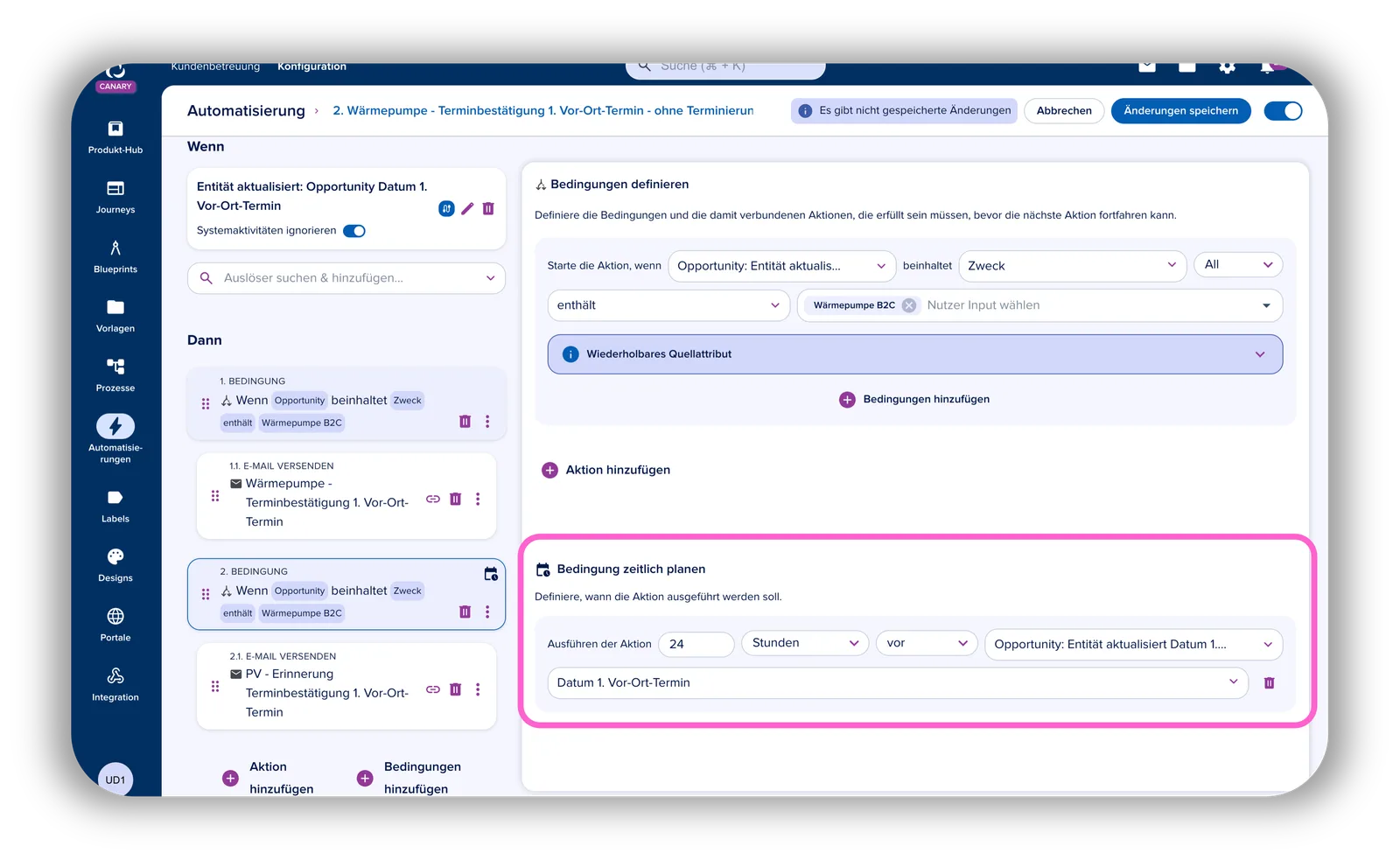The height and width of the screenshot is (860, 1400).
Task: Open the Designs palette section
Action: (115, 565)
